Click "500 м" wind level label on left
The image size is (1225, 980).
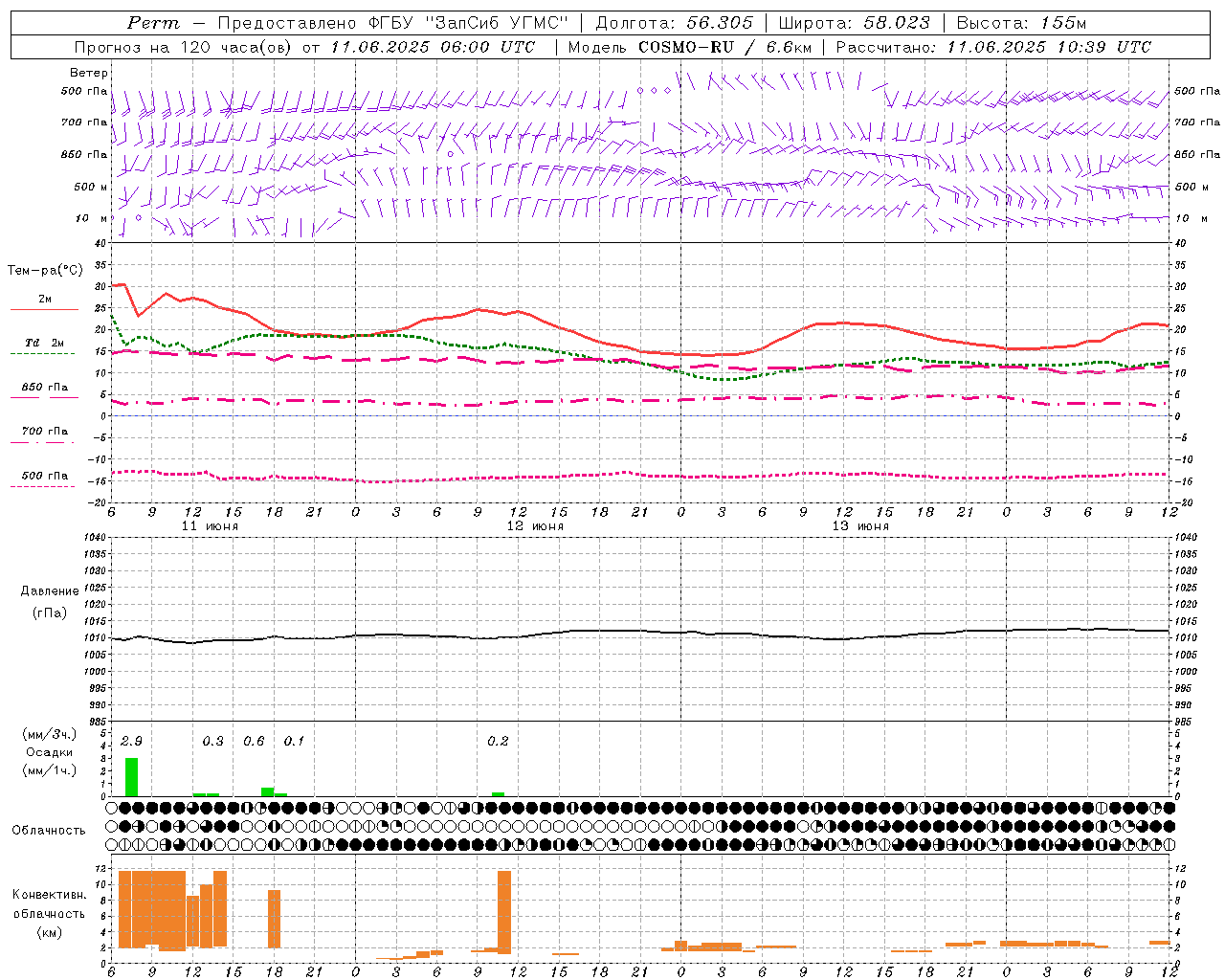click(91, 187)
